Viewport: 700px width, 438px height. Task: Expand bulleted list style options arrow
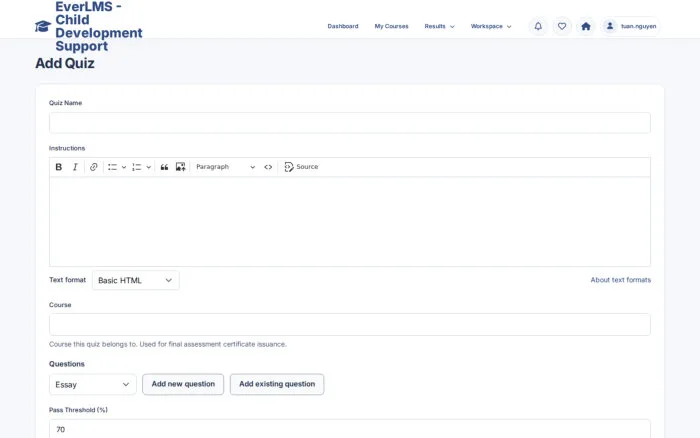coord(124,167)
